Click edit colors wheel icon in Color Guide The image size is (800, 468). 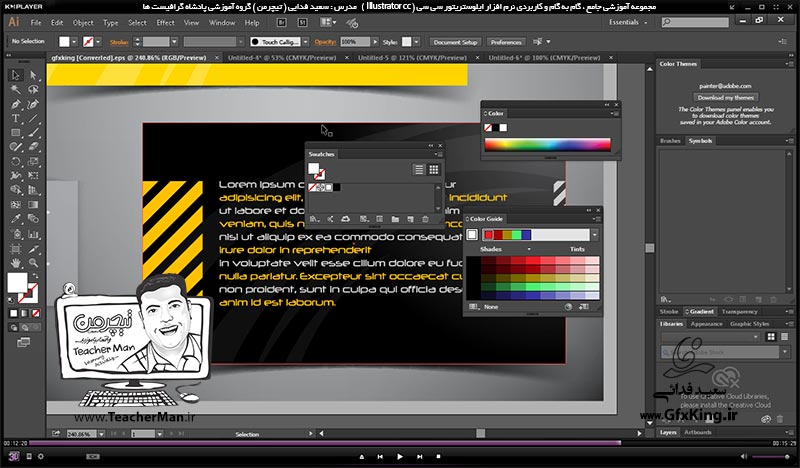click(568, 307)
